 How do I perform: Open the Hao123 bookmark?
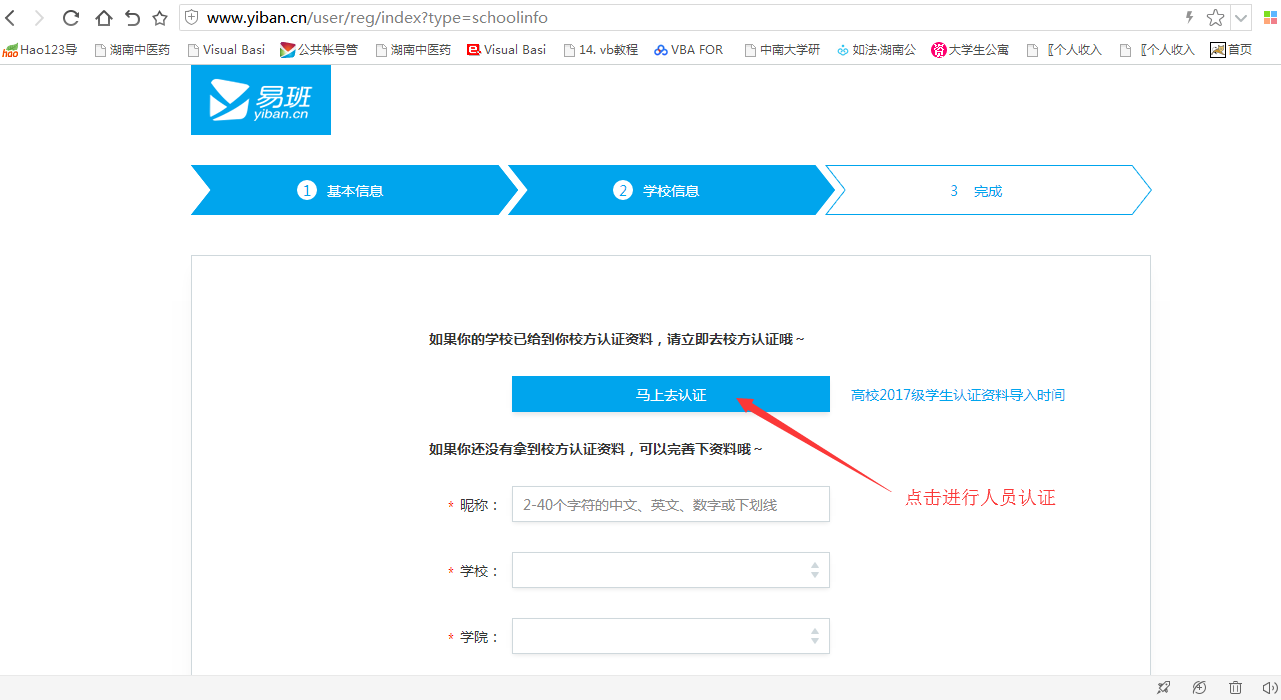click(x=40, y=49)
